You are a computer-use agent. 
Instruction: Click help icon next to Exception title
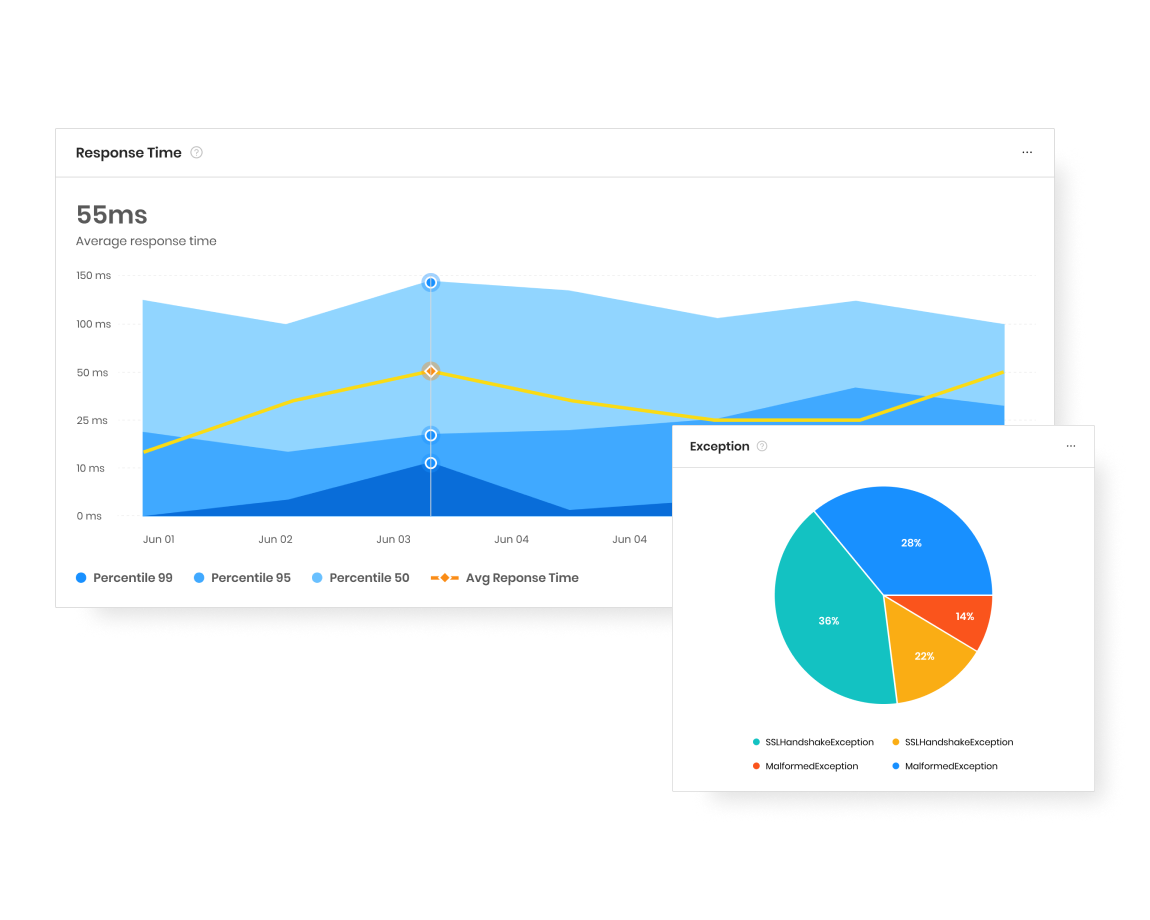pyautogui.click(x=762, y=446)
